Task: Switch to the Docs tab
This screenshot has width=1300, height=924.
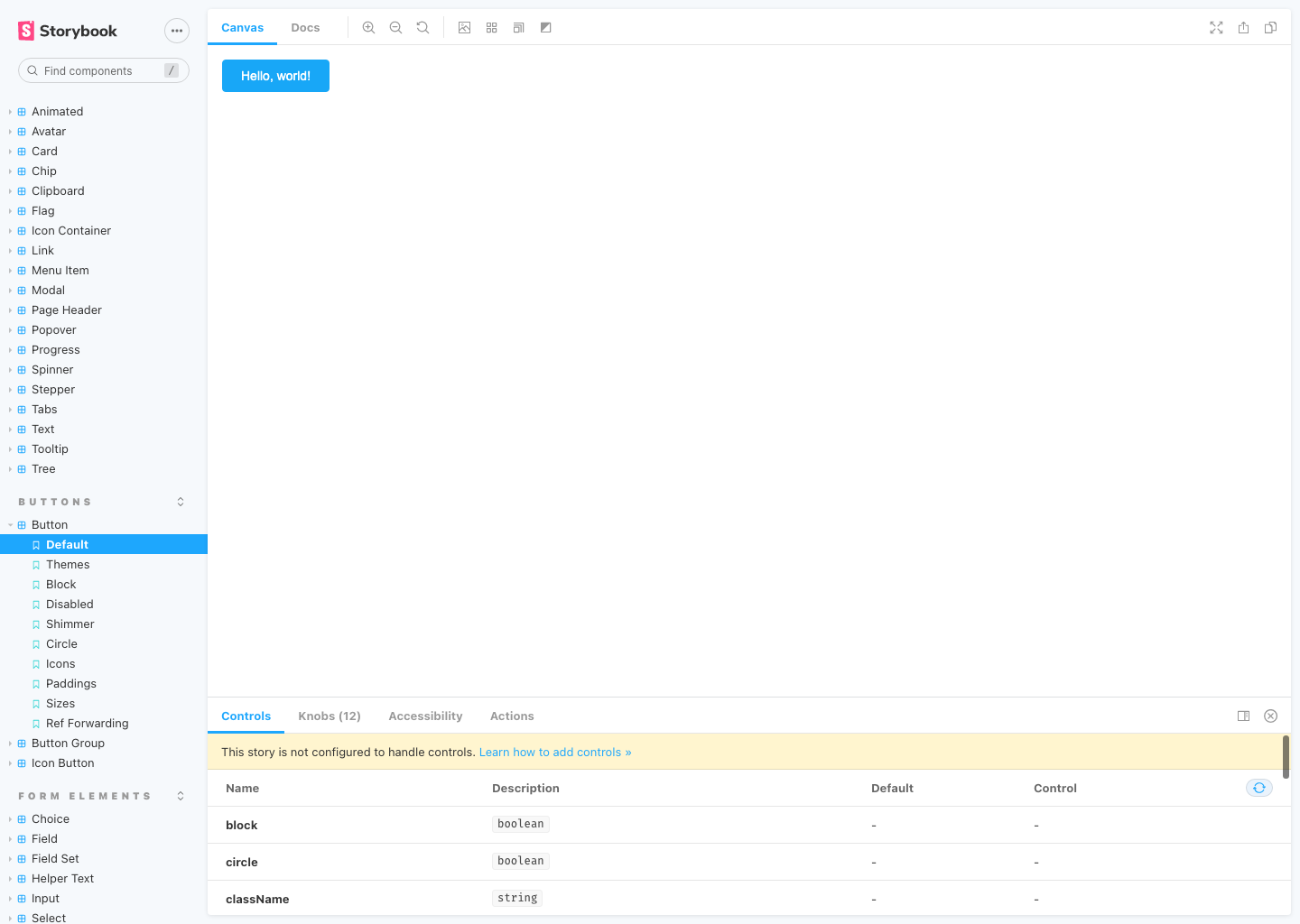Action: (x=305, y=27)
